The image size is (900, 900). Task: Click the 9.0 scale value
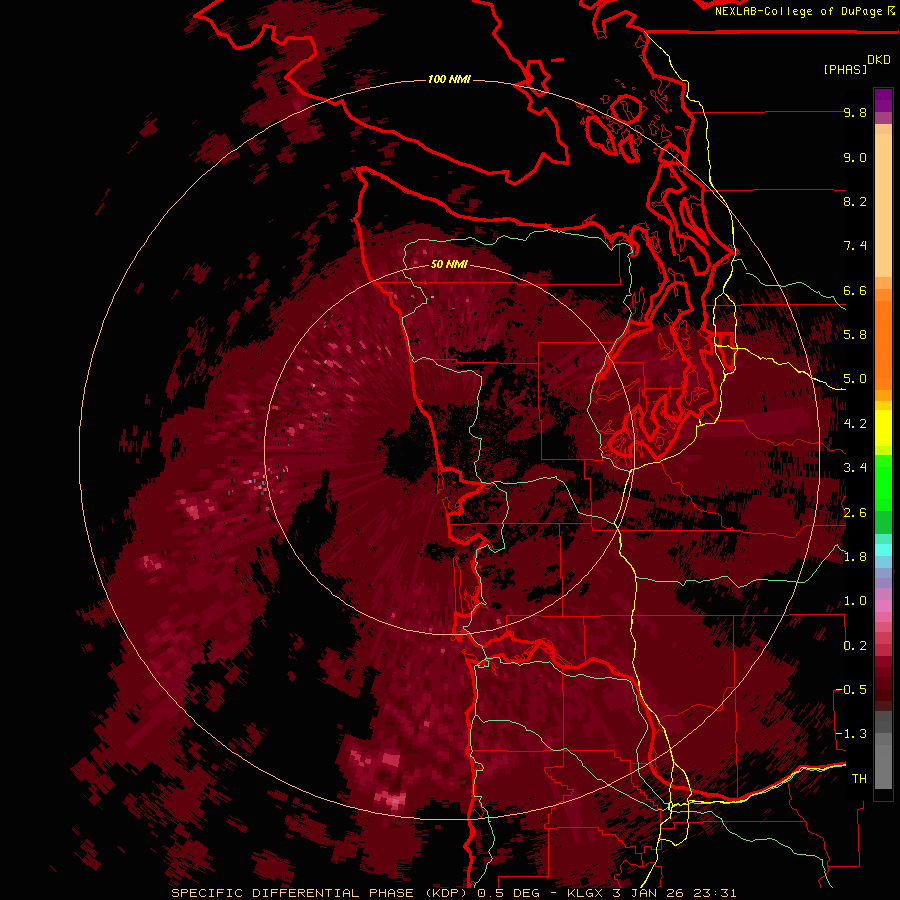[x=855, y=157]
